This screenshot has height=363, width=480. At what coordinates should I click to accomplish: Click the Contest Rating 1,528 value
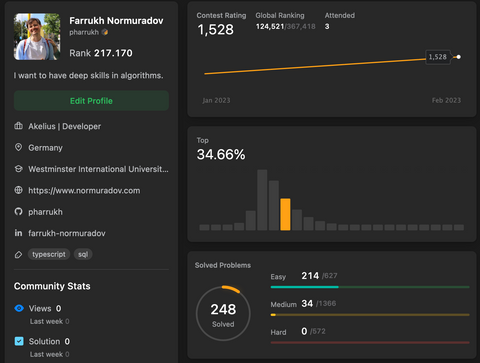(x=216, y=30)
